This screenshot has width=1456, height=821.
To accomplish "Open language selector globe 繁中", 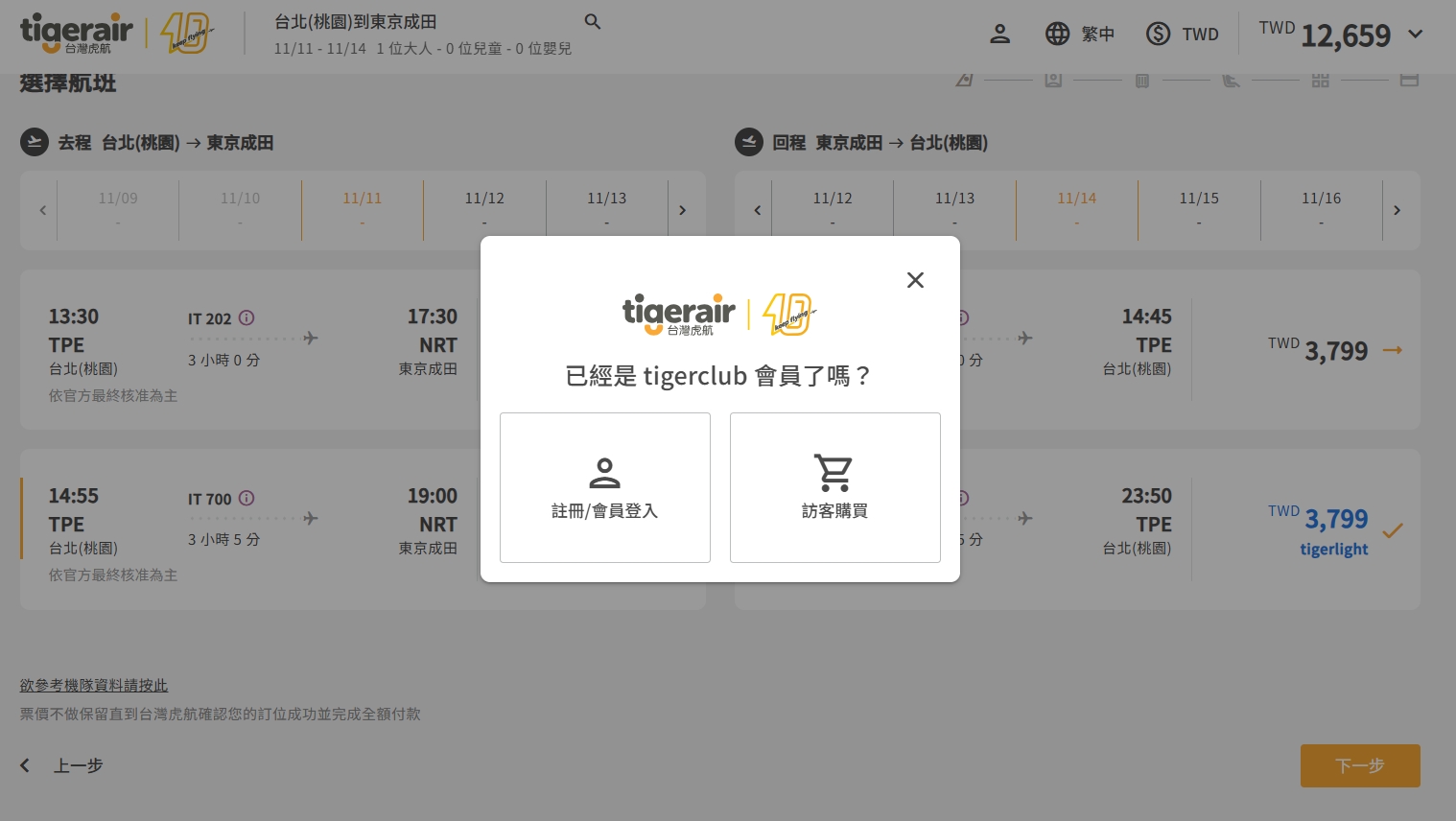I will tap(1079, 35).
